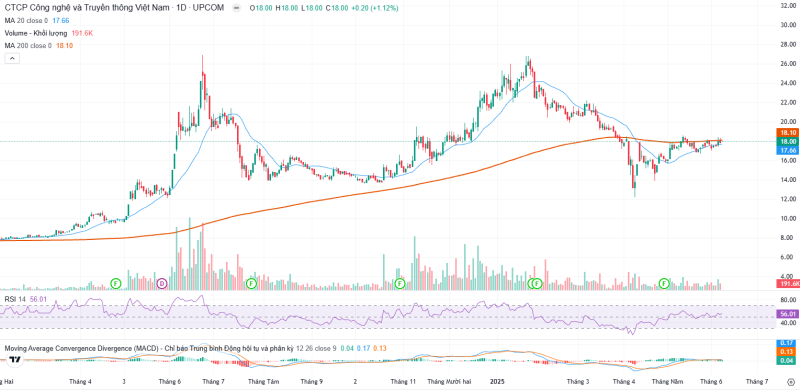
Task: Click the TradingView logo icon
Action: point(15,359)
